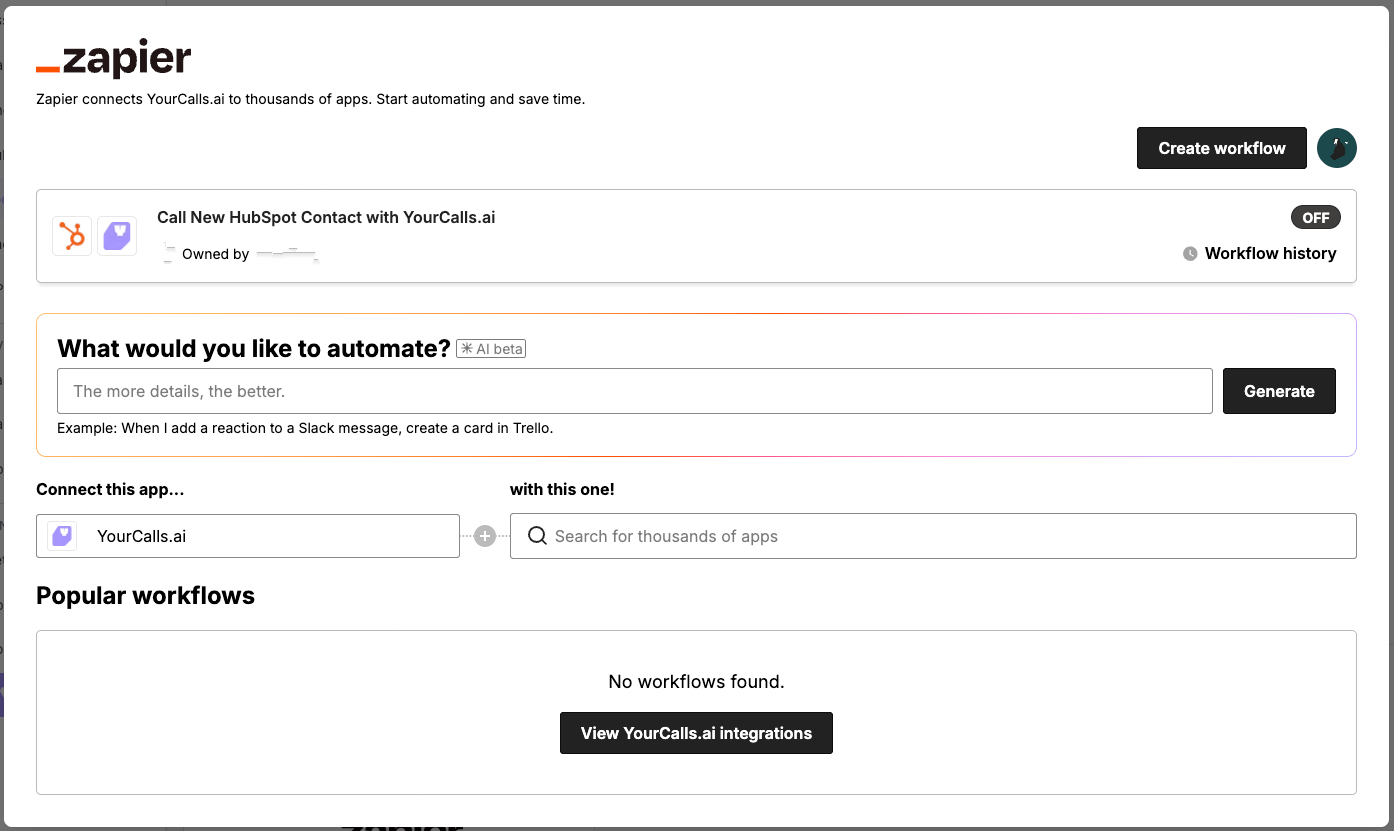Screen dimensions: 1394x831
Task: Click the AI beta badge
Action: pos(491,349)
